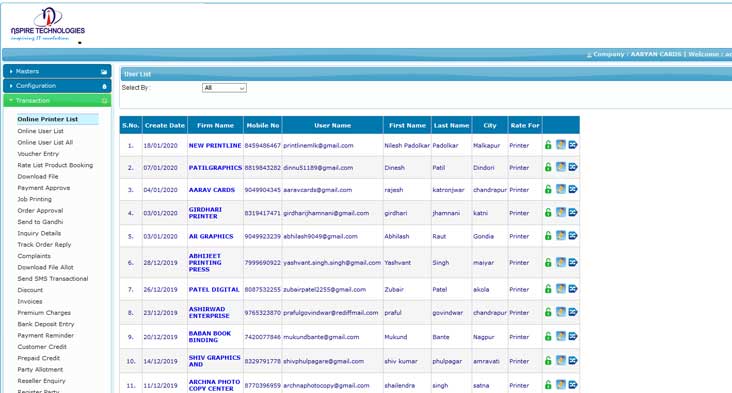The image size is (732, 393).
Task: Click blue arrow icon for NEW PRINTLINE row
Action: tap(573, 145)
